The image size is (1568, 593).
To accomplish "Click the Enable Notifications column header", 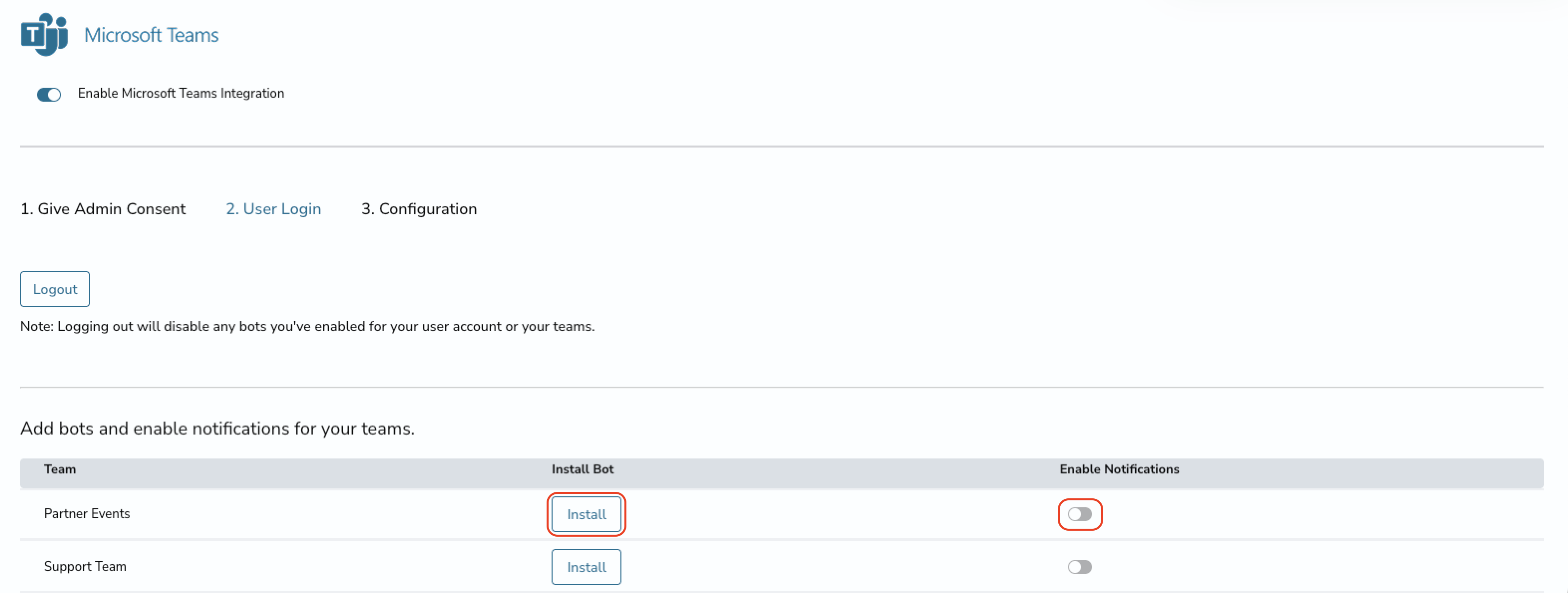I will [x=1119, y=469].
